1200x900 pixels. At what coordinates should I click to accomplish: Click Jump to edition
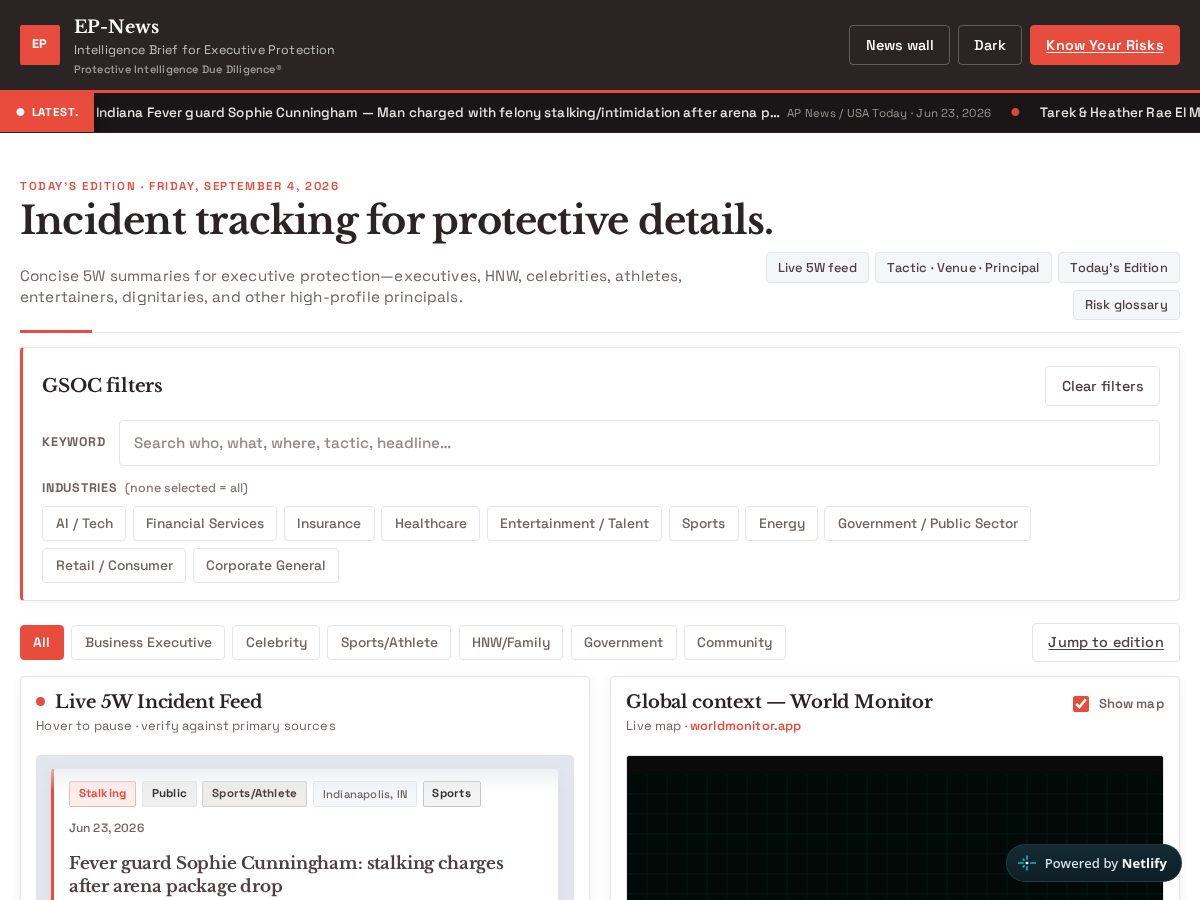[1106, 642]
